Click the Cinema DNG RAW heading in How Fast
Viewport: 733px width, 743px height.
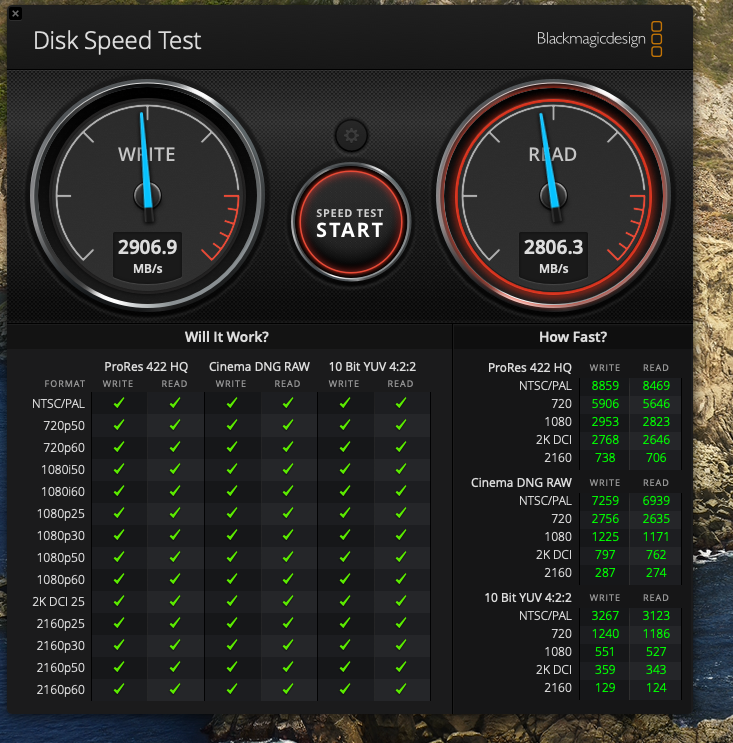click(x=521, y=483)
